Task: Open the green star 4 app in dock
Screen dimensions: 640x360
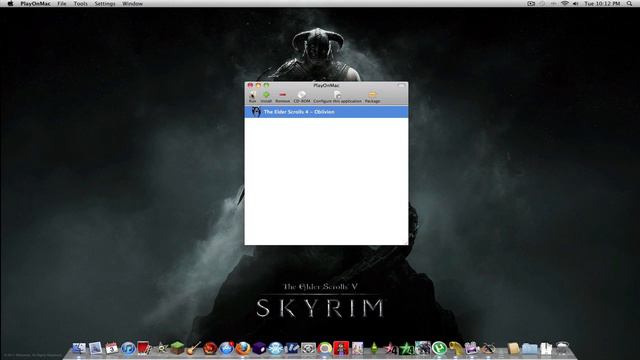Action: click(x=407, y=348)
